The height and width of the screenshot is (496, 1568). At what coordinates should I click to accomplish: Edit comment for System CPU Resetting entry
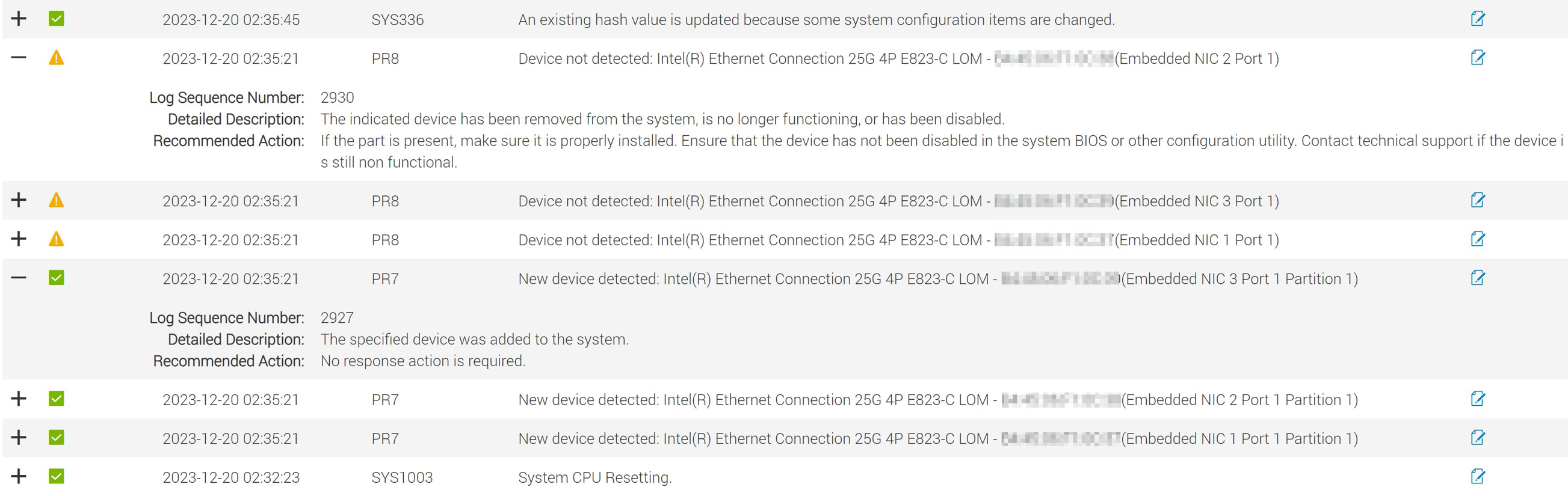pos(1477,477)
